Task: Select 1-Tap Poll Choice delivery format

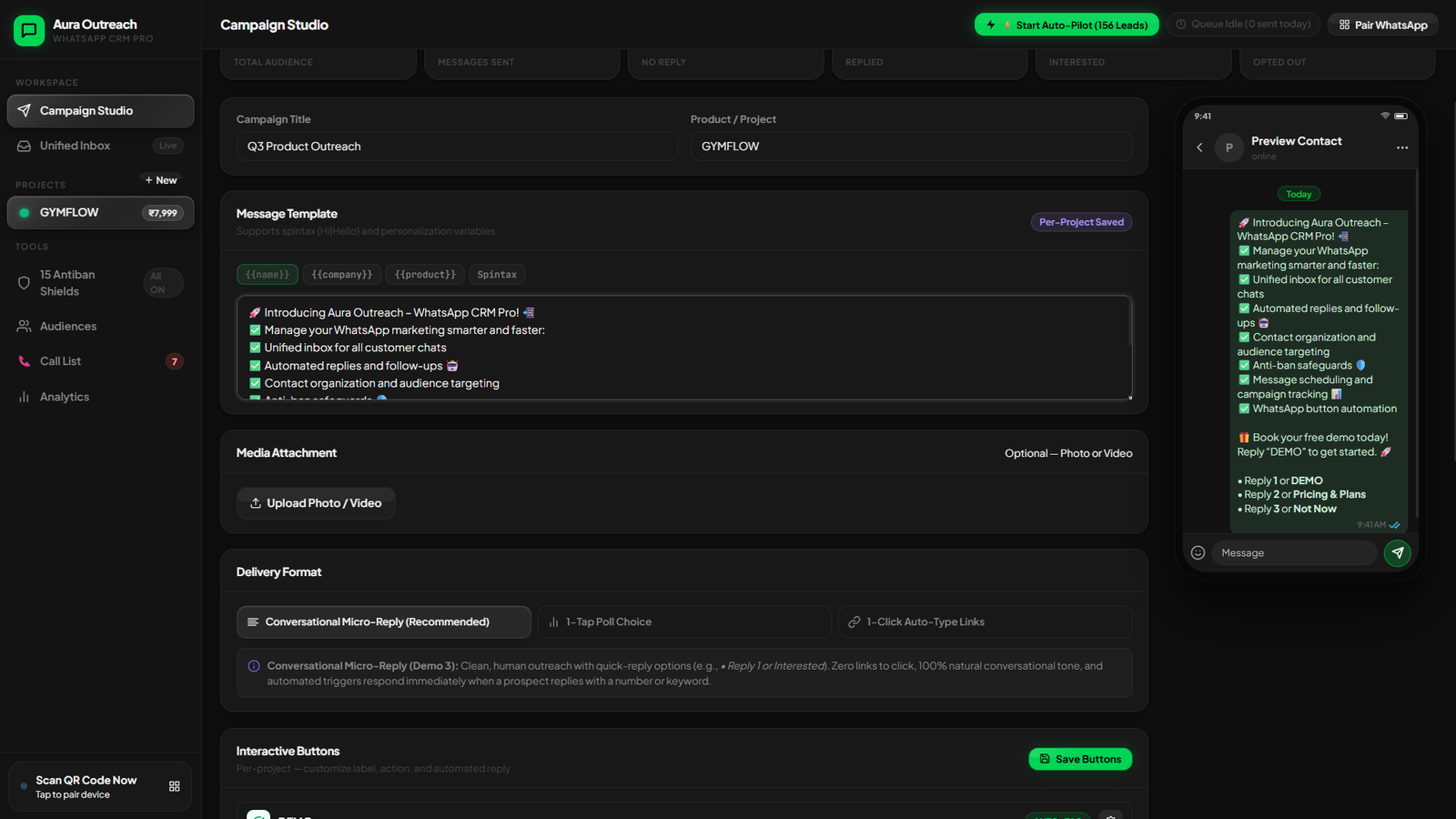Action: pyautogui.click(x=684, y=622)
